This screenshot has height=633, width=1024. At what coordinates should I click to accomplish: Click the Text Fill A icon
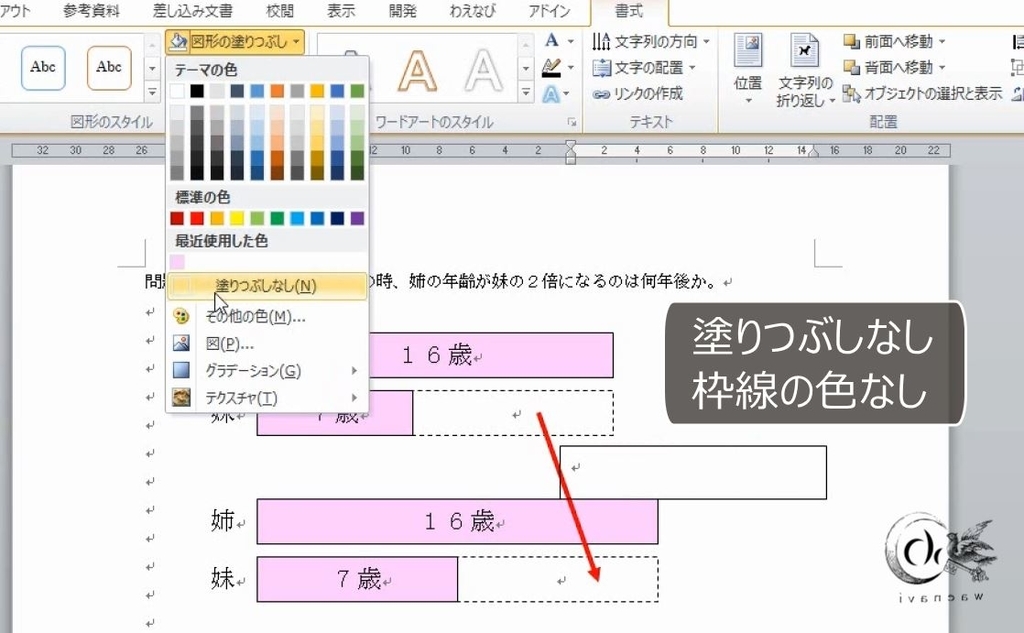[552, 41]
